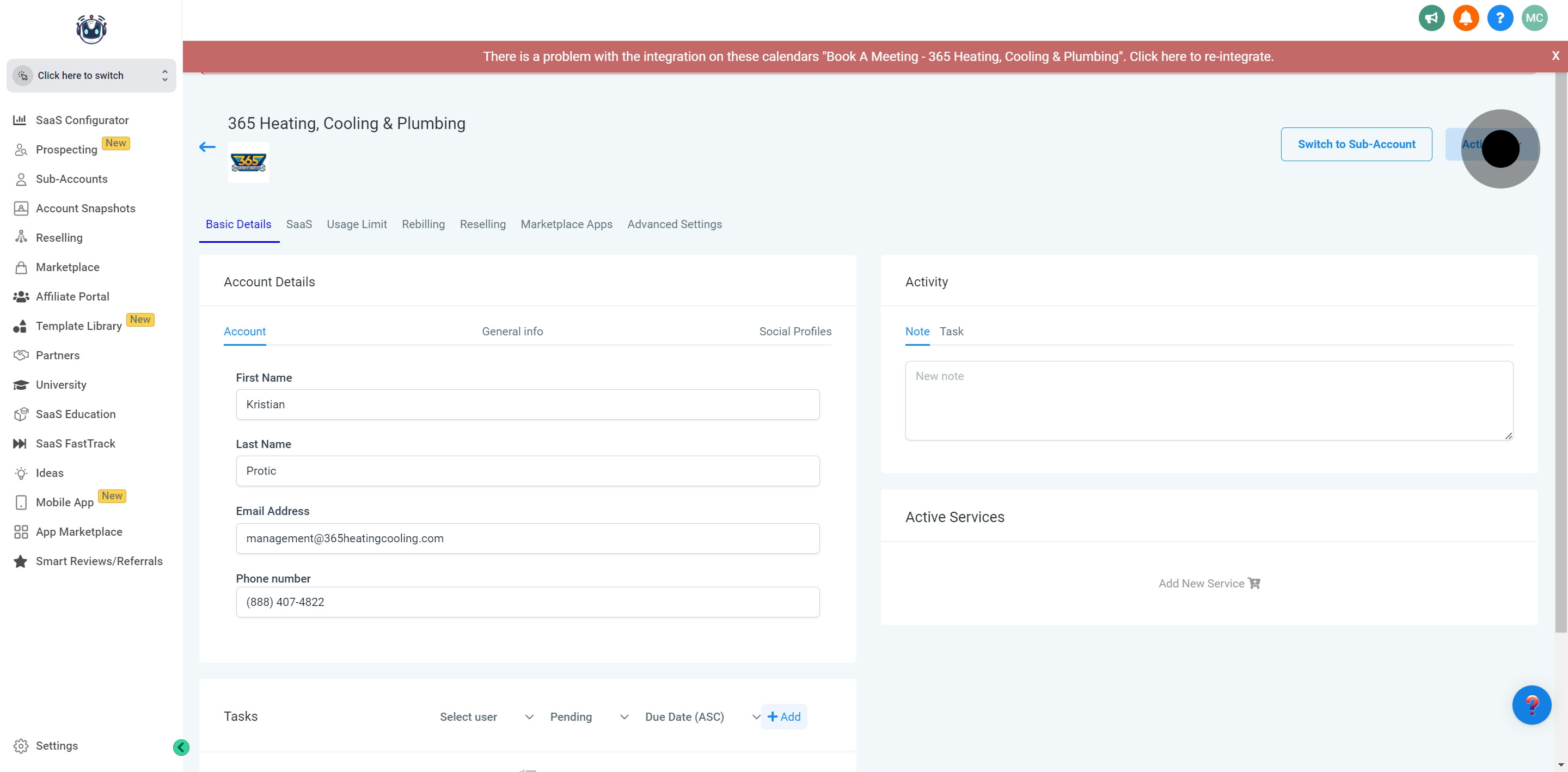Open the orange notifications bell
The height and width of the screenshot is (772, 1568).
tap(1465, 17)
